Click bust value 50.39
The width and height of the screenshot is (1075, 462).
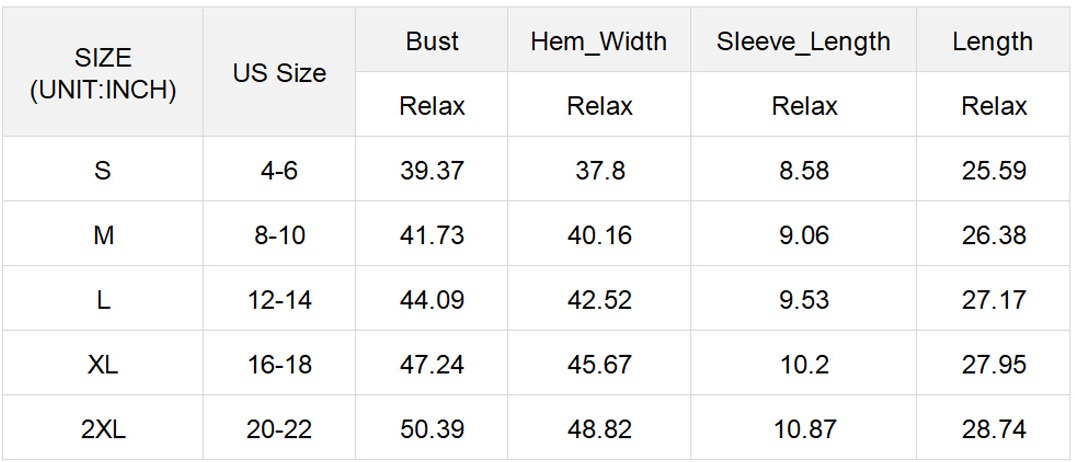(432, 429)
